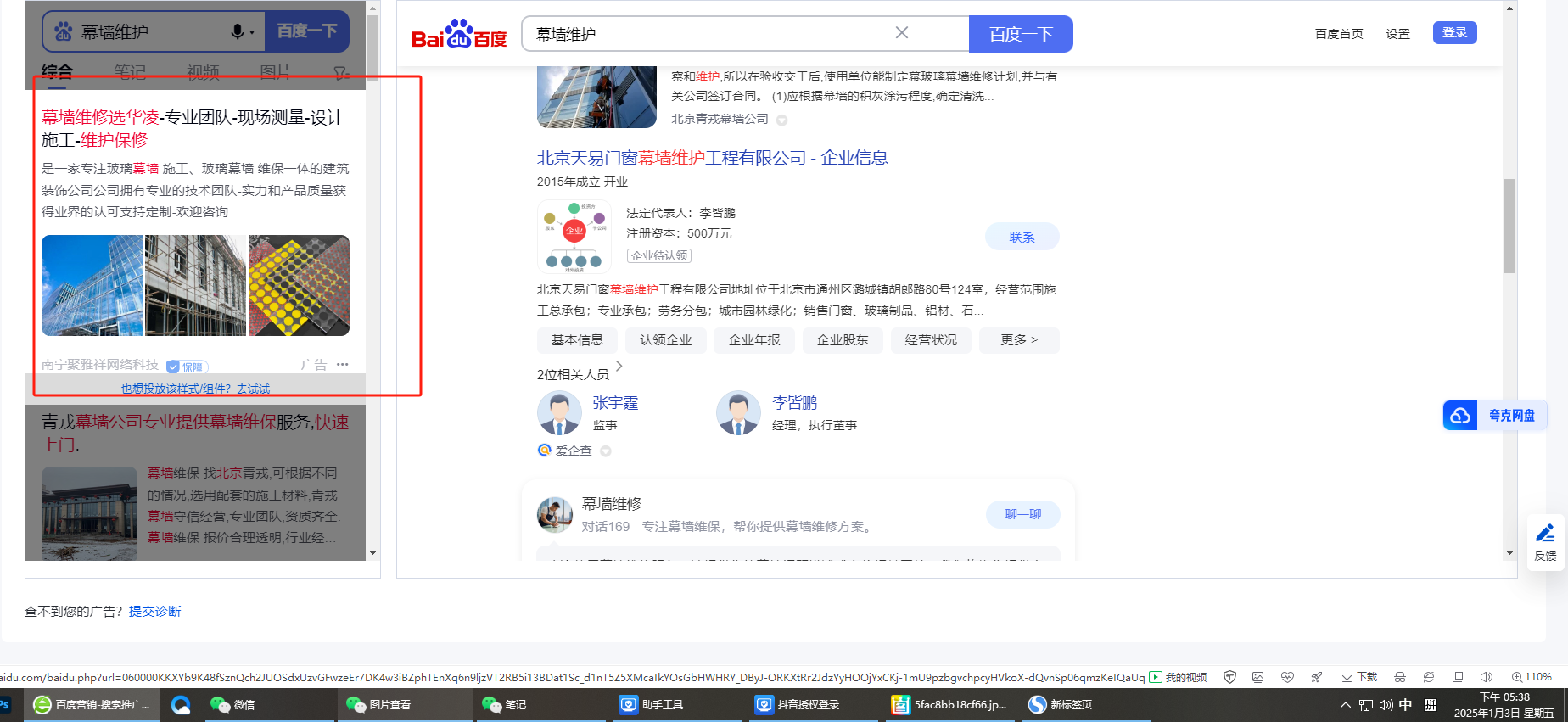The width and height of the screenshot is (1568, 722).
Task: Click the blue glass building ad thumbnail
Action: point(92,285)
